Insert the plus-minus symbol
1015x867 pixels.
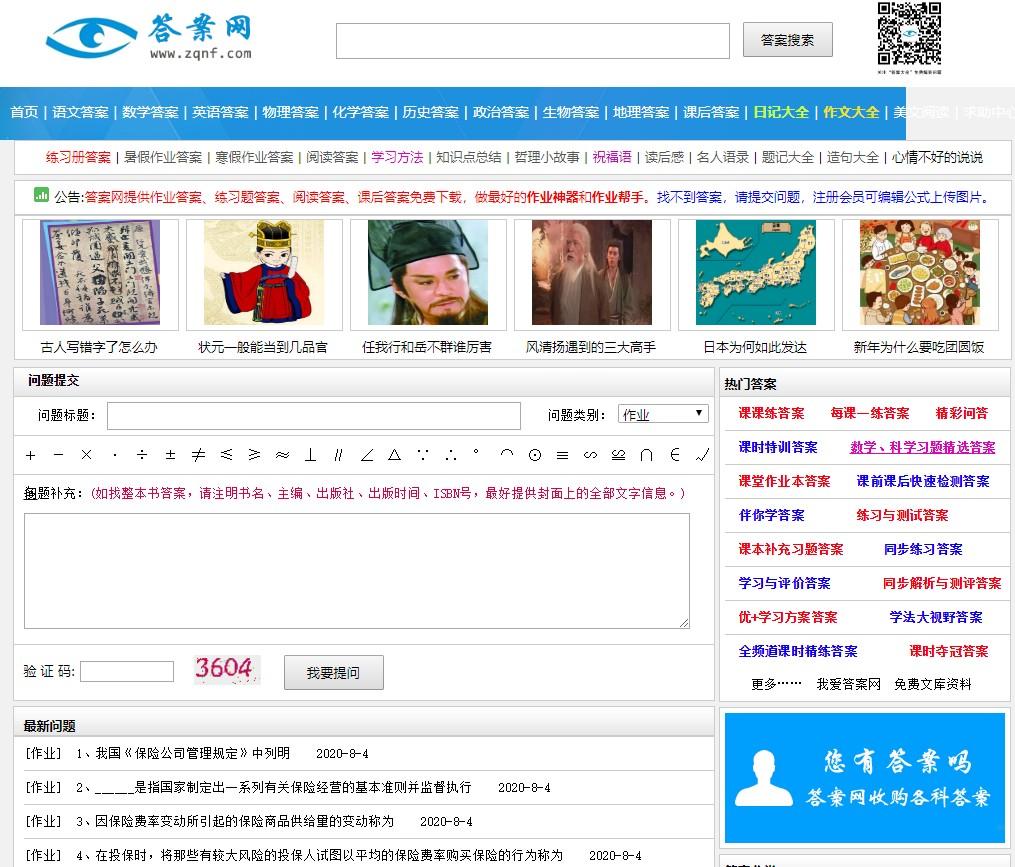pos(170,455)
